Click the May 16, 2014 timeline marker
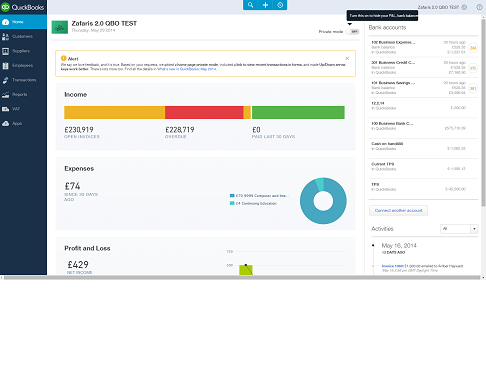 (373, 245)
